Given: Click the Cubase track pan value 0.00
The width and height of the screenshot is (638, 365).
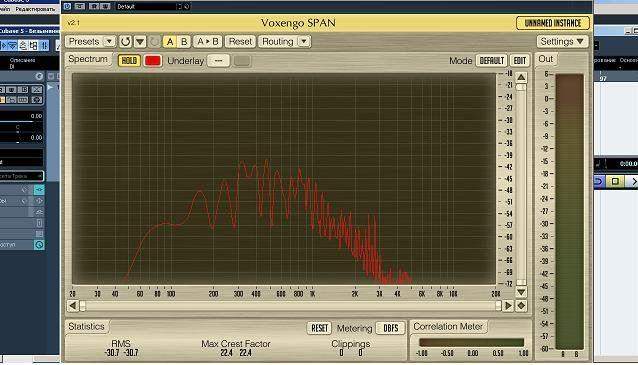Looking at the screenshot, I should 36,138.
